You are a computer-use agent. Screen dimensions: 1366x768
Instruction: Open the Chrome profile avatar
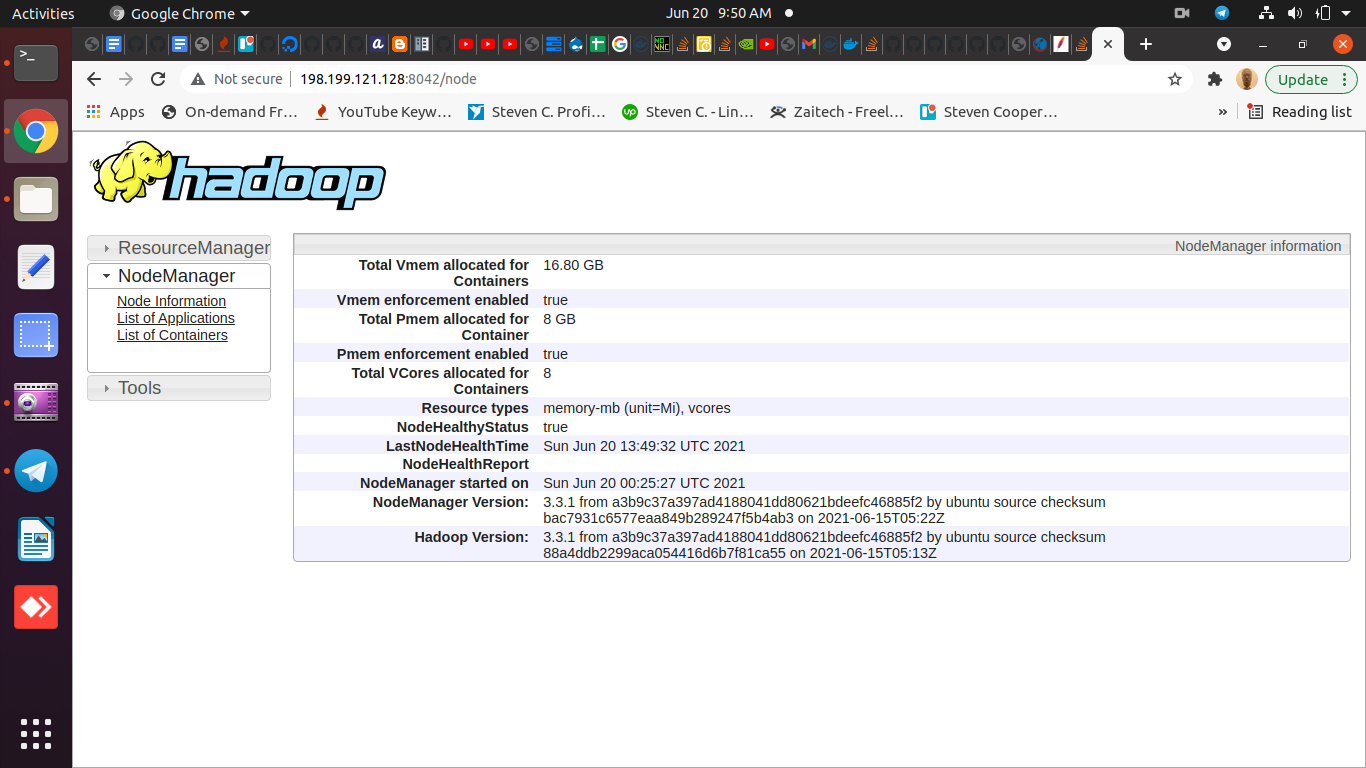(1246, 79)
